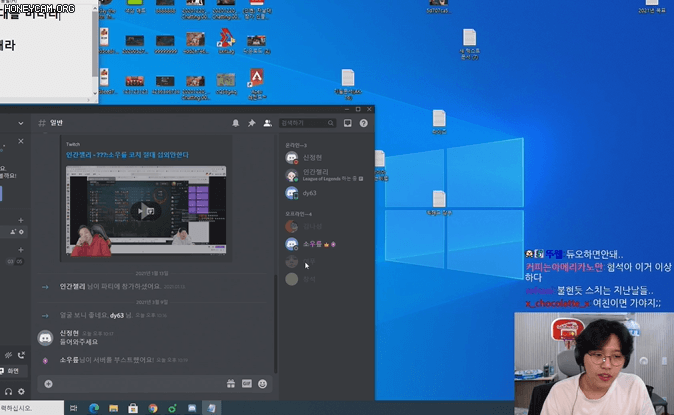The image size is (674, 415).
Task: Open the Twitch clip title link
Action: click(x=127, y=155)
